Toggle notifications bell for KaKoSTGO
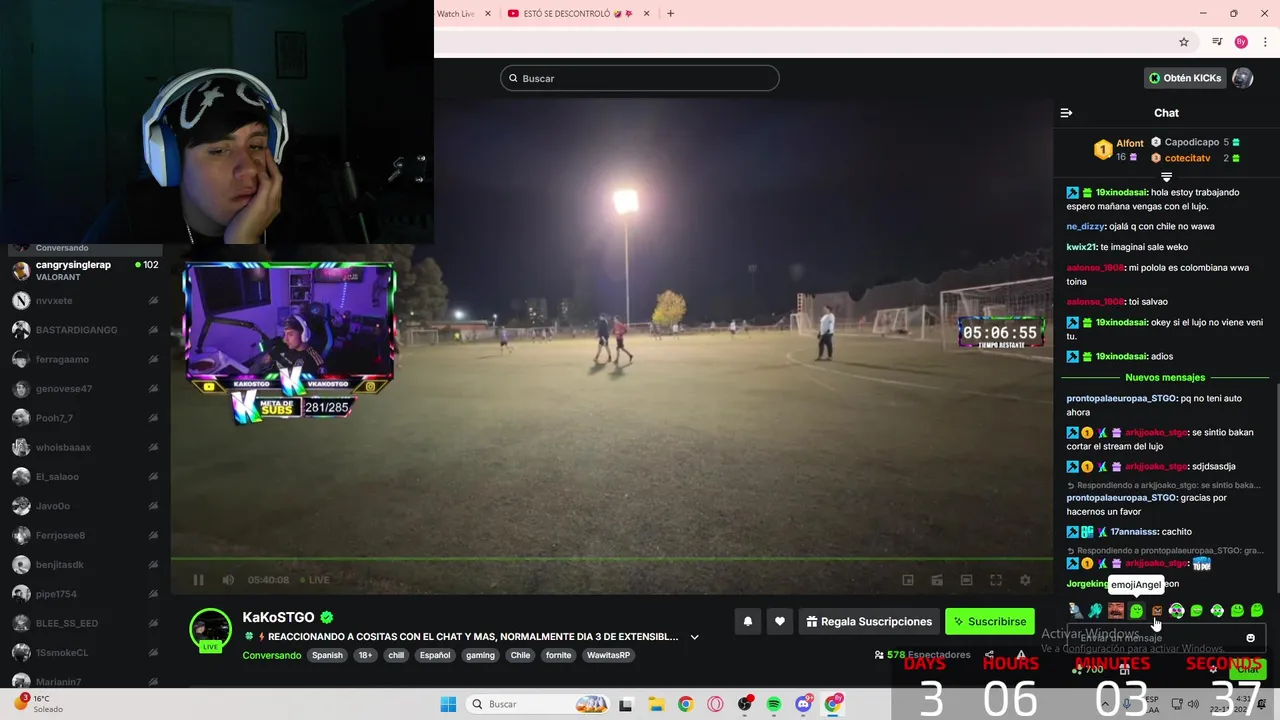 [747, 621]
